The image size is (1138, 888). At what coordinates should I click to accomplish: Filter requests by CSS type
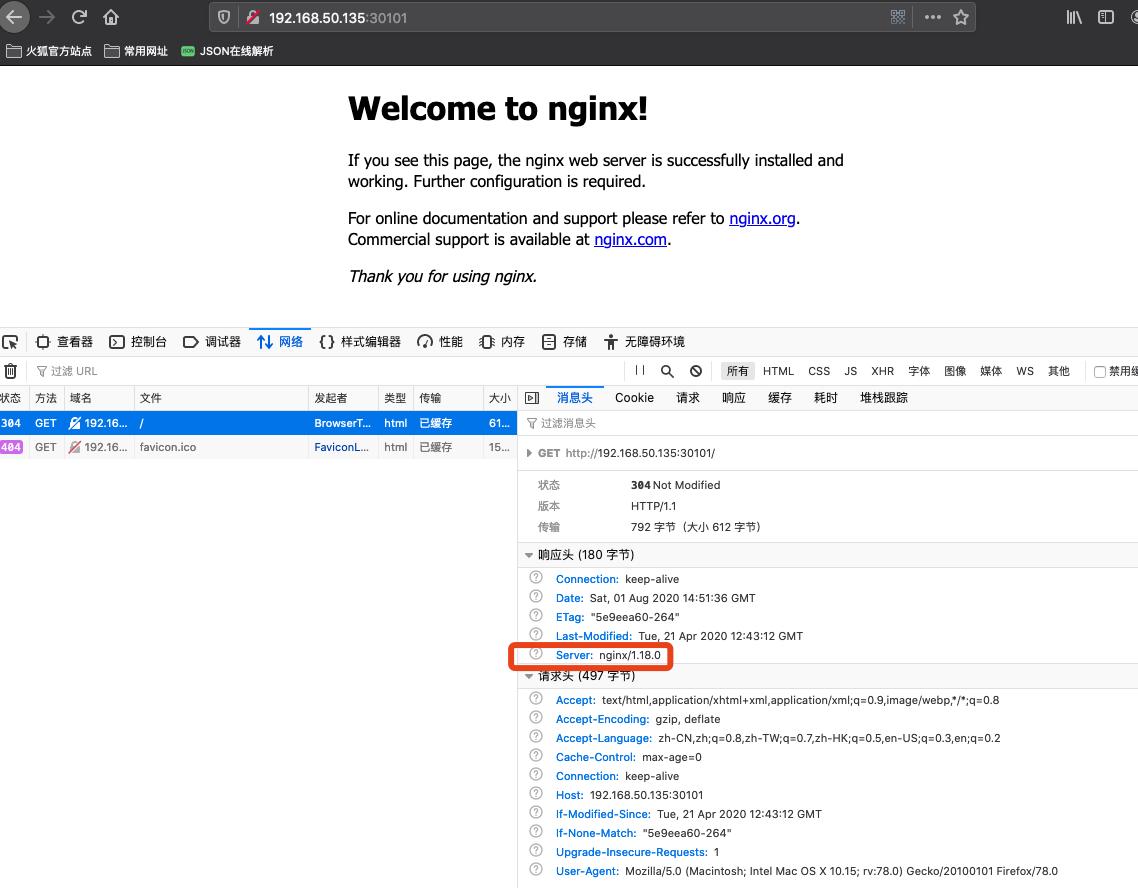tap(819, 371)
